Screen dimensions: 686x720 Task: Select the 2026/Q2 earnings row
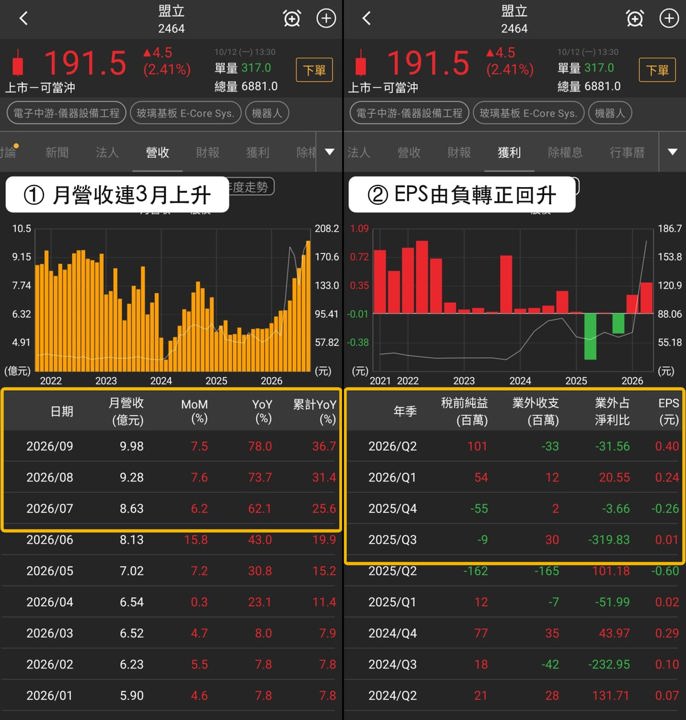[514, 446]
